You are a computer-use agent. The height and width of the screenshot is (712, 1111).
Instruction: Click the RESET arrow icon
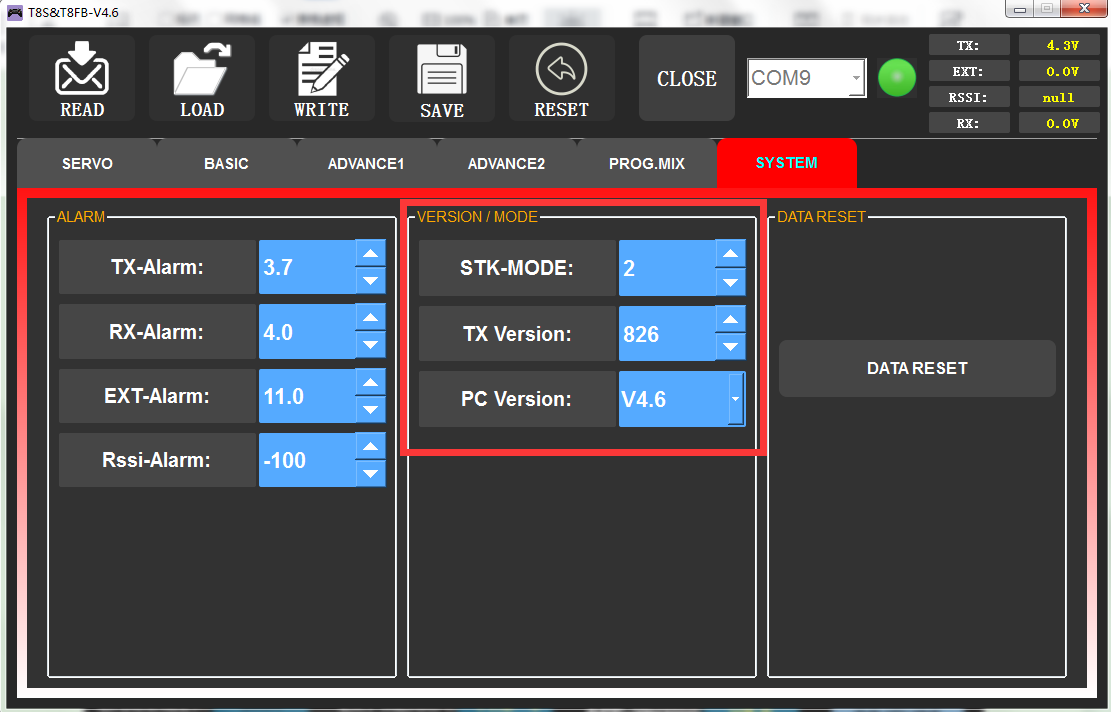[561, 70]
